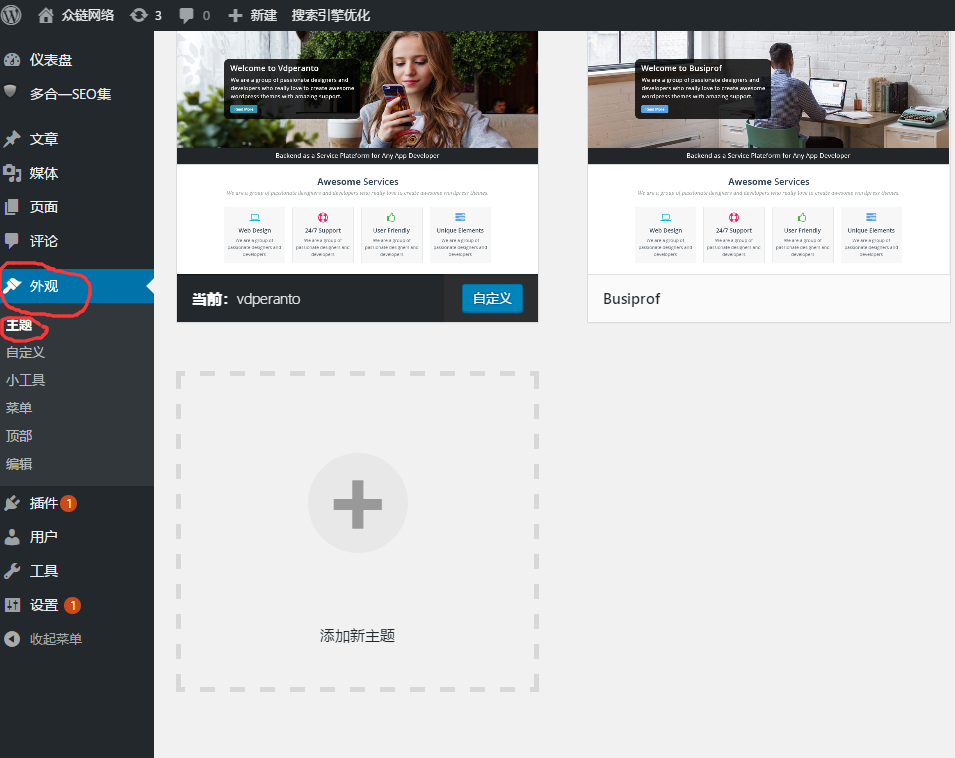Collapse the sidebar with 收起菜单
955x758 pixels.
(x=55, y=639)
